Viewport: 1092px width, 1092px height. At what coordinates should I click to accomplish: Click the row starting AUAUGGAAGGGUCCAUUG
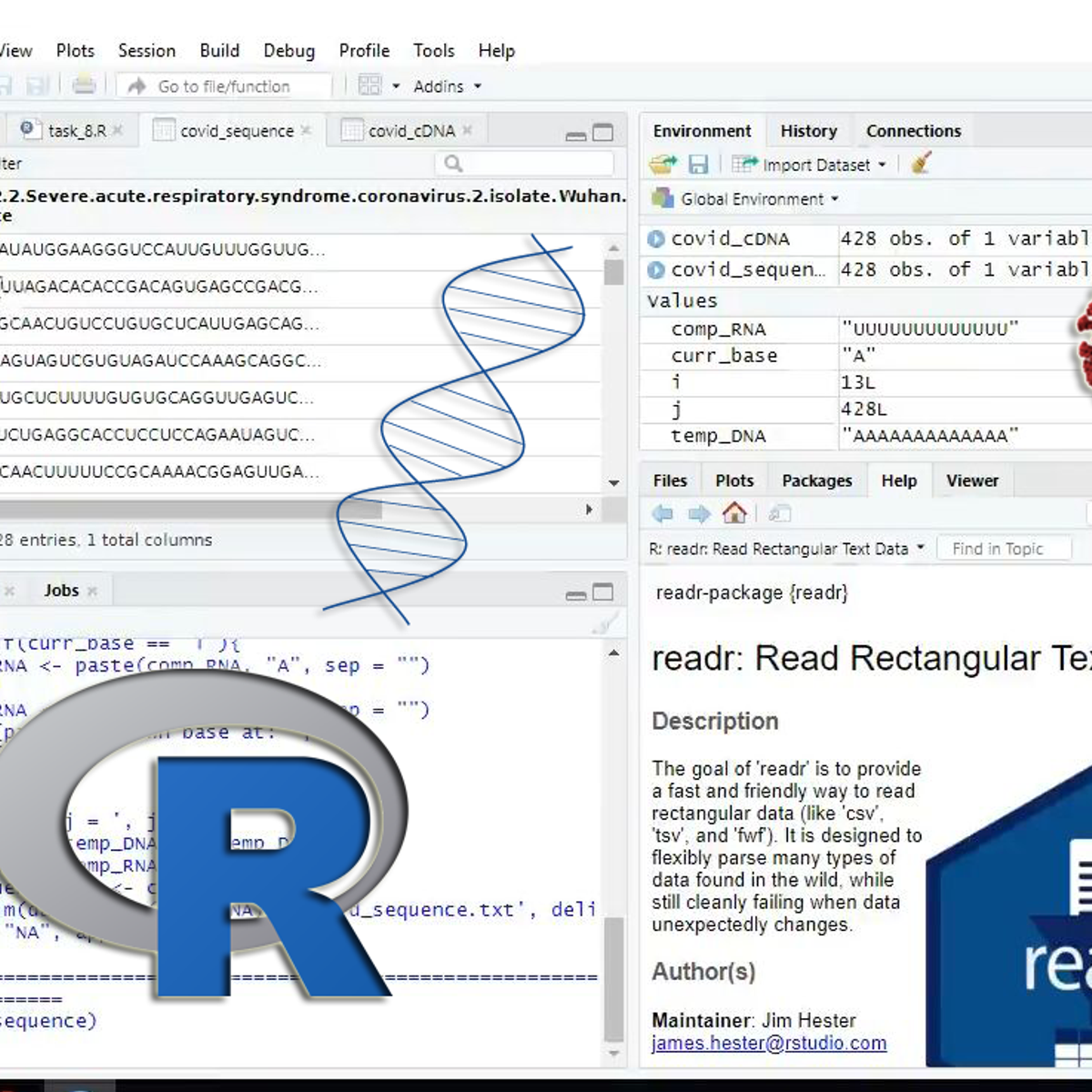click(x=300, y=250)
